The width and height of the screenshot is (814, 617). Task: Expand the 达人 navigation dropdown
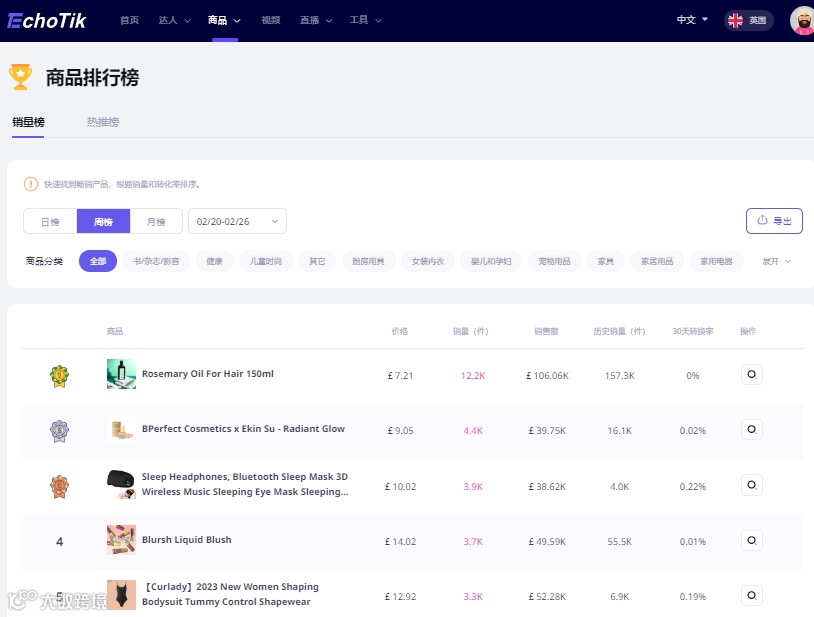(x=174, y=20)
